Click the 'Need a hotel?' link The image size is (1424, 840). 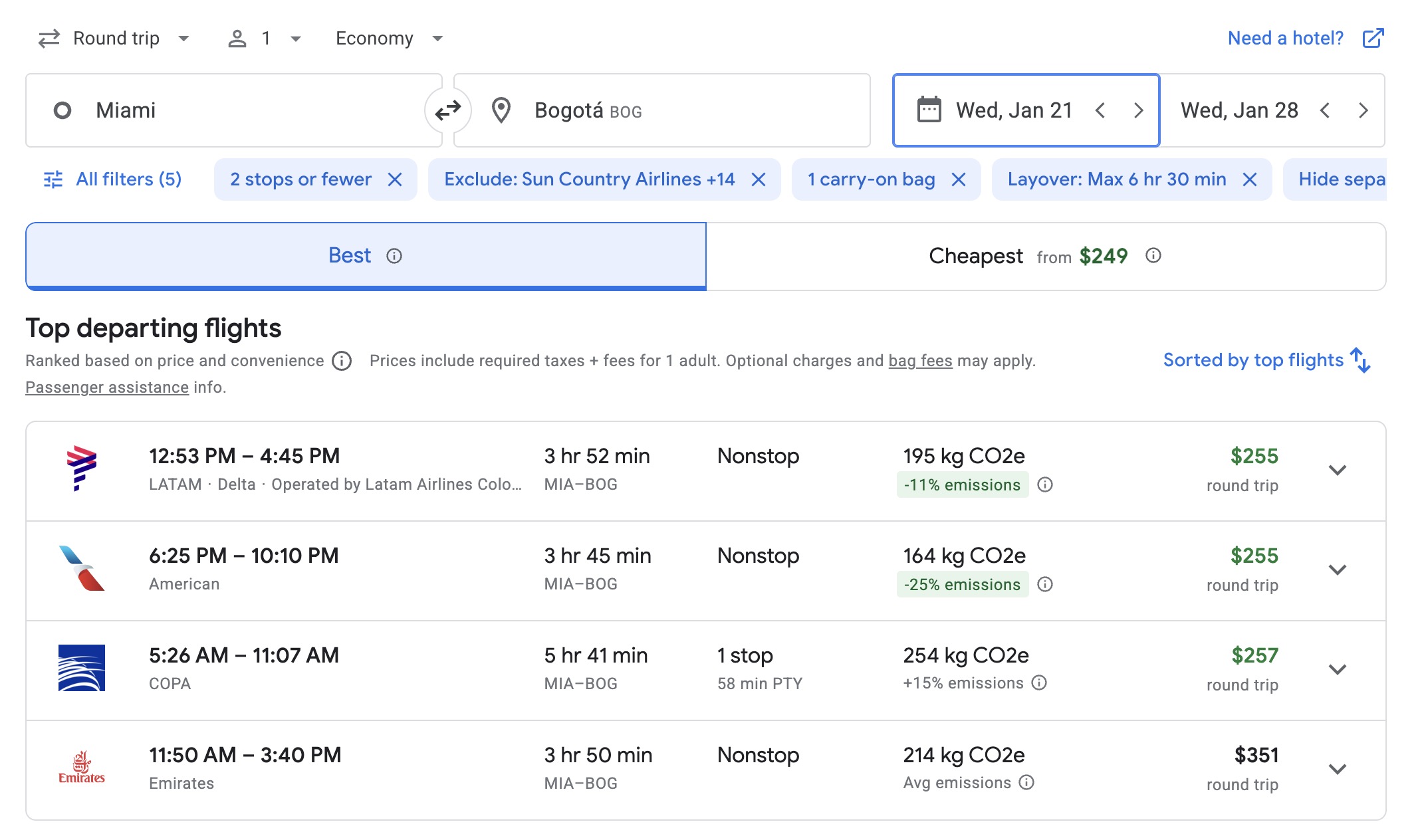pyautogui.click(x=1285, y=38)
